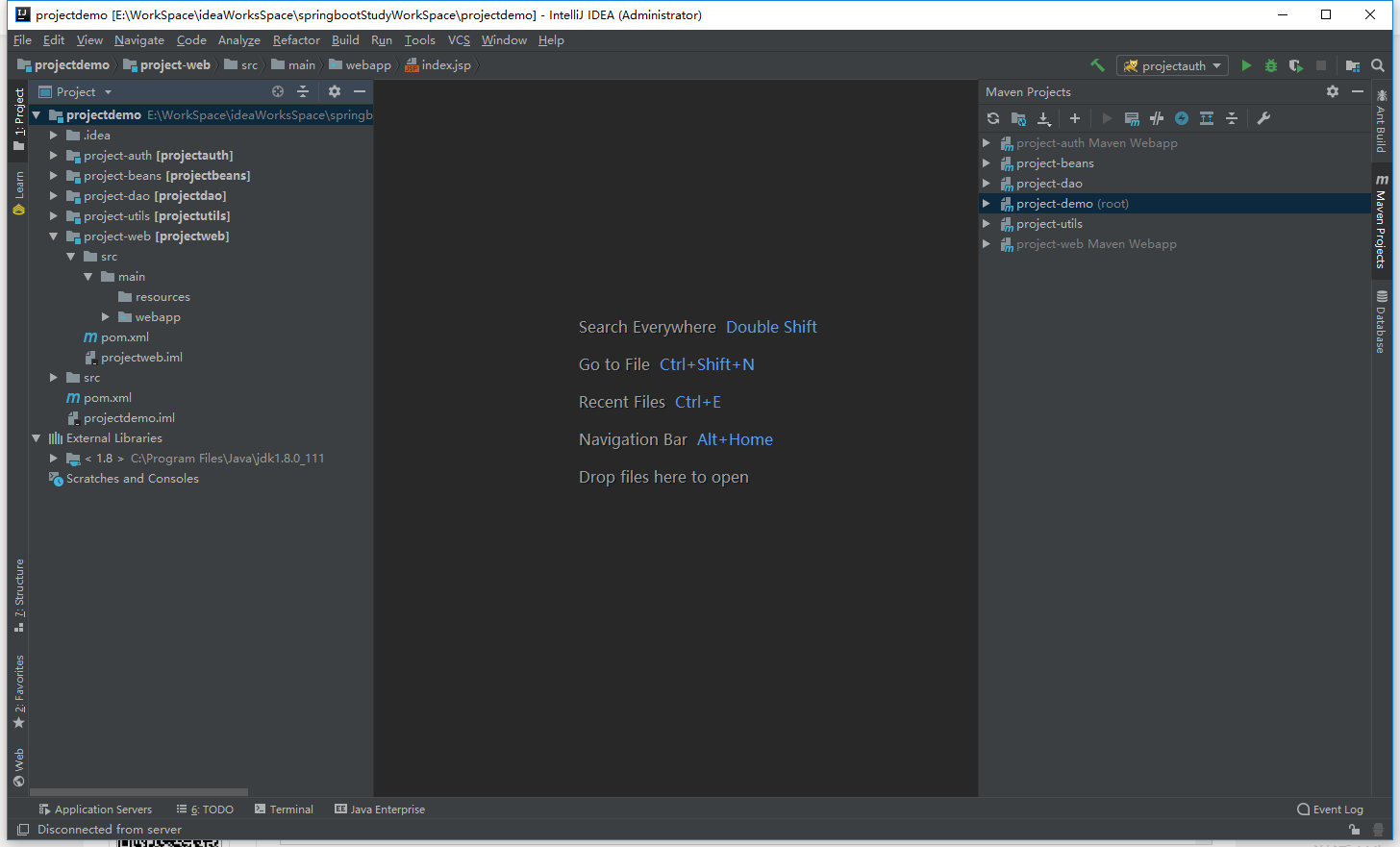Viewport: 1400px width, 847px height.
Task: Click the index.jsp breadcrumb in navigation bar
Action: [x=438, y=65]
